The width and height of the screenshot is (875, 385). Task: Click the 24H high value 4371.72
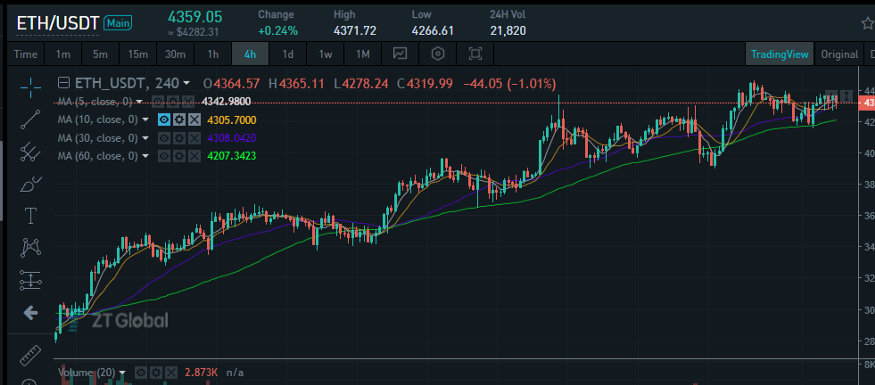point(355,31)
